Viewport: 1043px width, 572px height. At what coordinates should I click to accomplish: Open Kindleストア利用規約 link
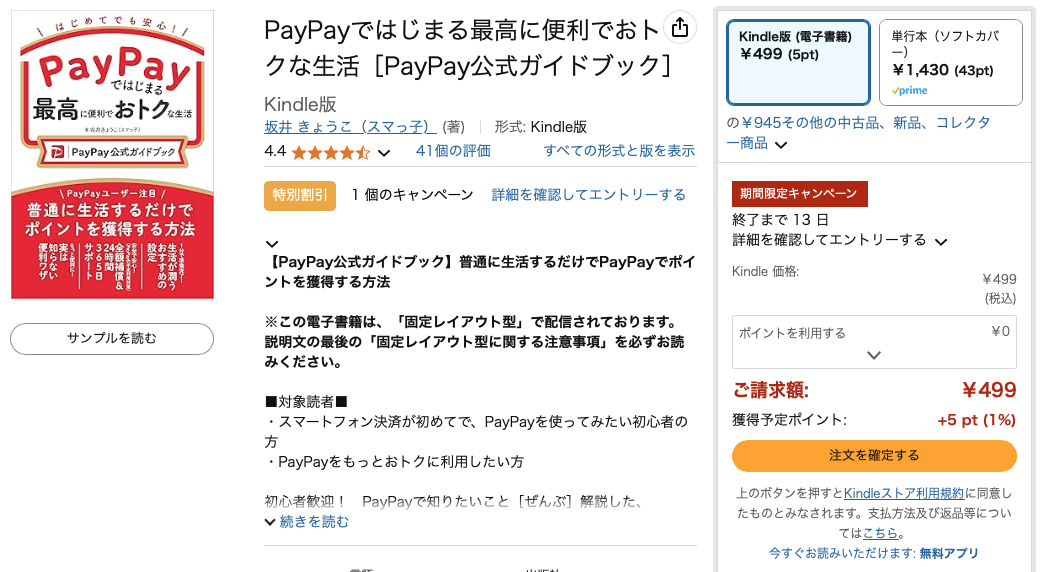click(x=904, y=493)
